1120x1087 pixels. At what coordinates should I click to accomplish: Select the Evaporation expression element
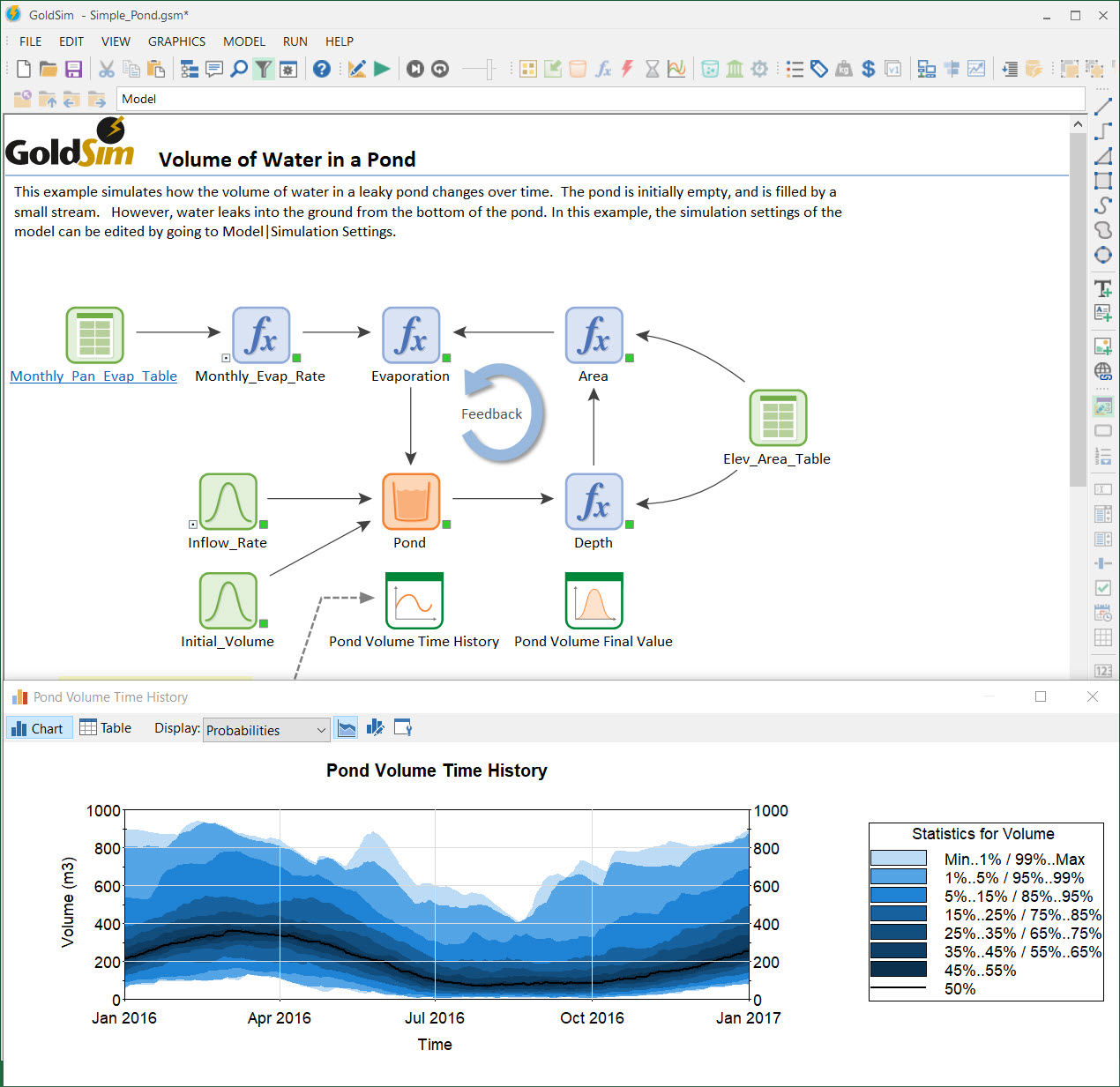tap(411, 335)
